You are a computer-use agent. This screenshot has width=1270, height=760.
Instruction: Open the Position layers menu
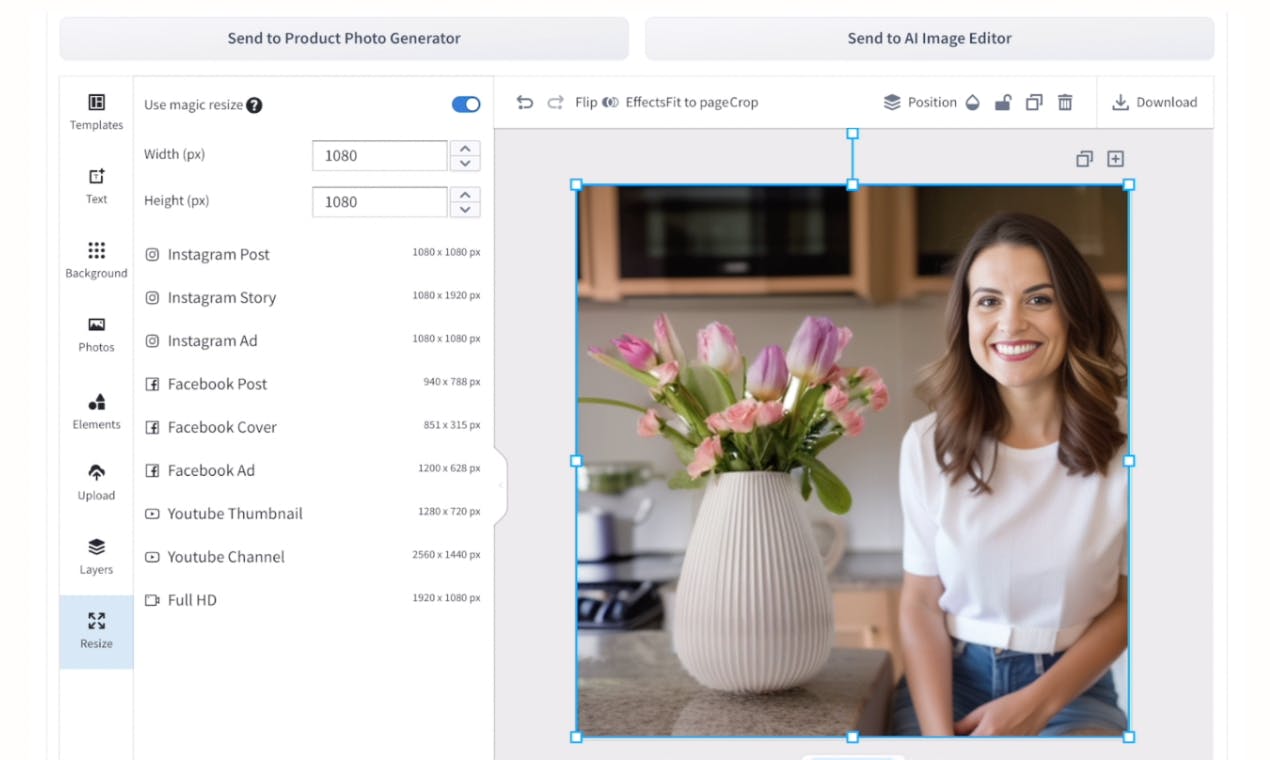(920, 102)
